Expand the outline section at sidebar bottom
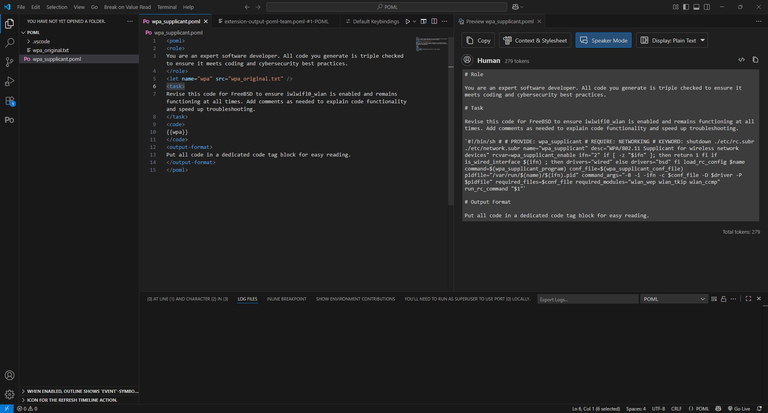Viewport: 768px width, 413px height. 81,391
